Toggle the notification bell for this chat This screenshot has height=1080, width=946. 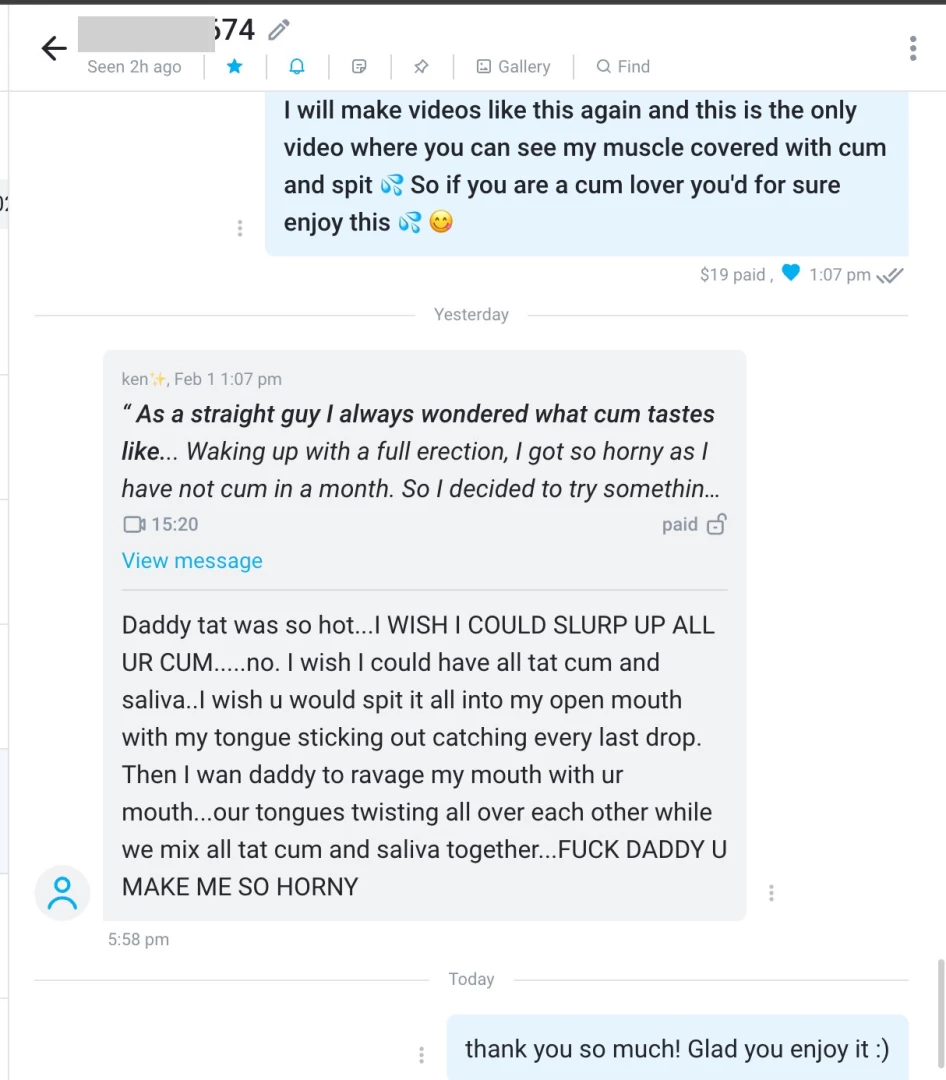click(296, 66)
